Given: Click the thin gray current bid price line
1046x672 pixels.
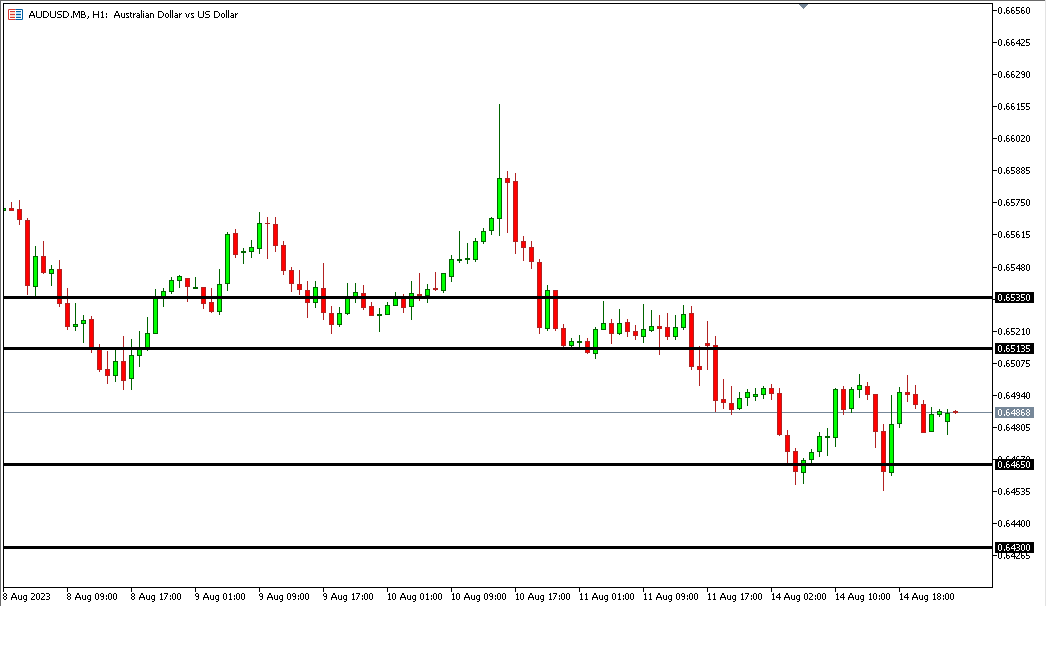Looking at the screenshot, I should [x=600, y=412].
